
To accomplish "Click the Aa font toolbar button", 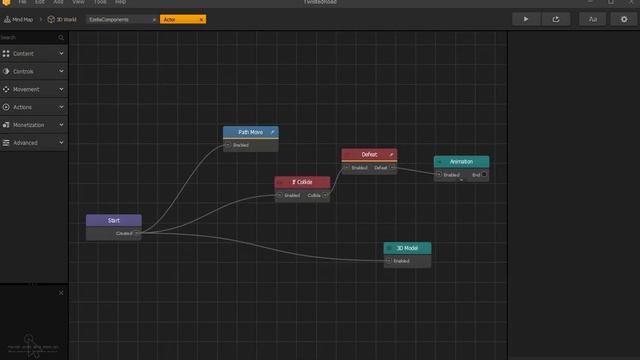I will coord(593,19).
